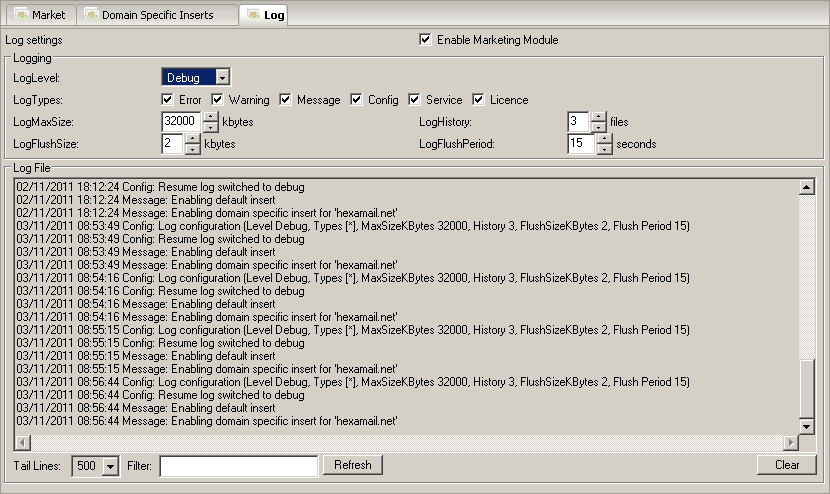
Task: Uncheck the Service log type
Action: point(415,100)
